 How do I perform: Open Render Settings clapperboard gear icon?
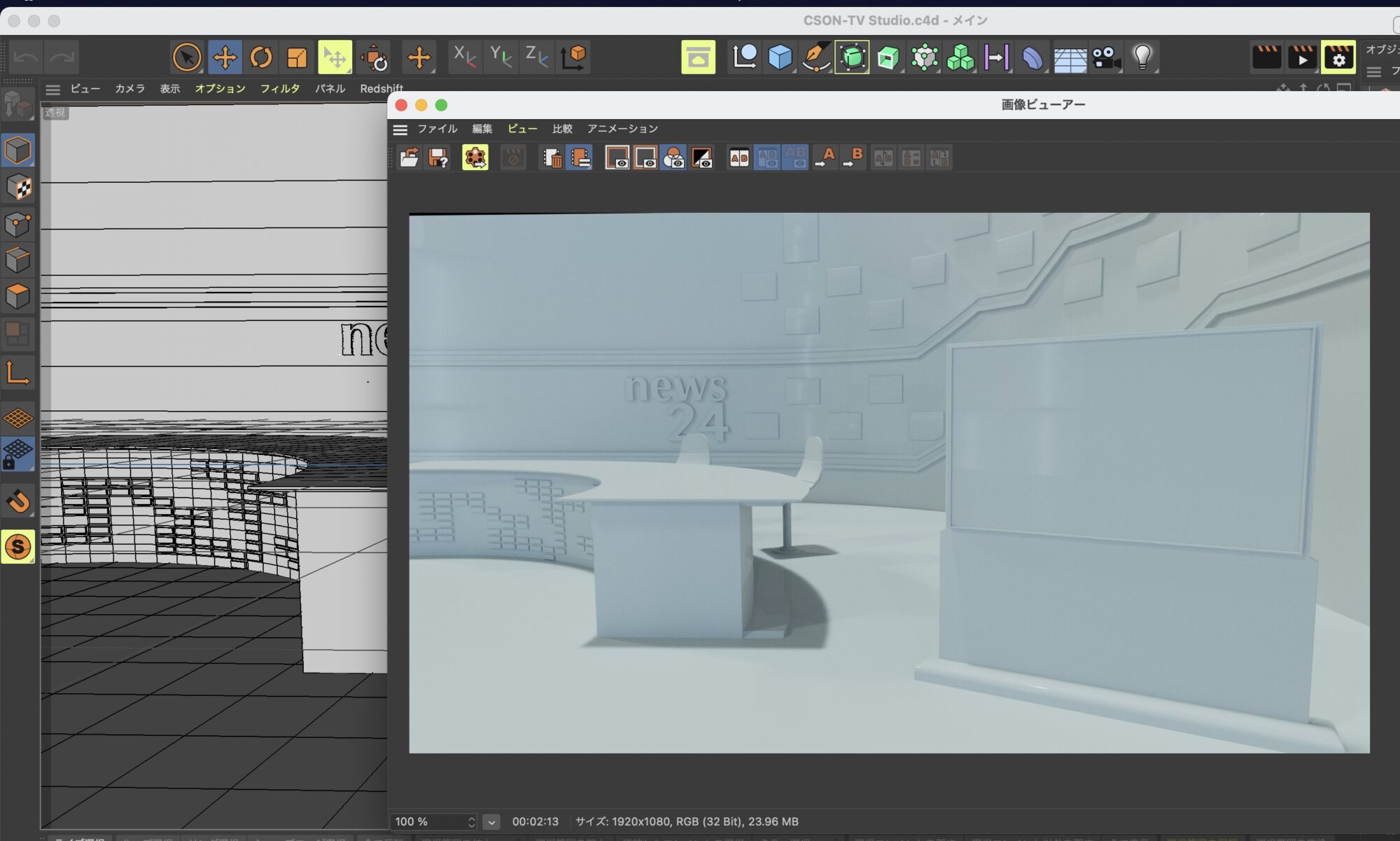[x=1338, y=57]
